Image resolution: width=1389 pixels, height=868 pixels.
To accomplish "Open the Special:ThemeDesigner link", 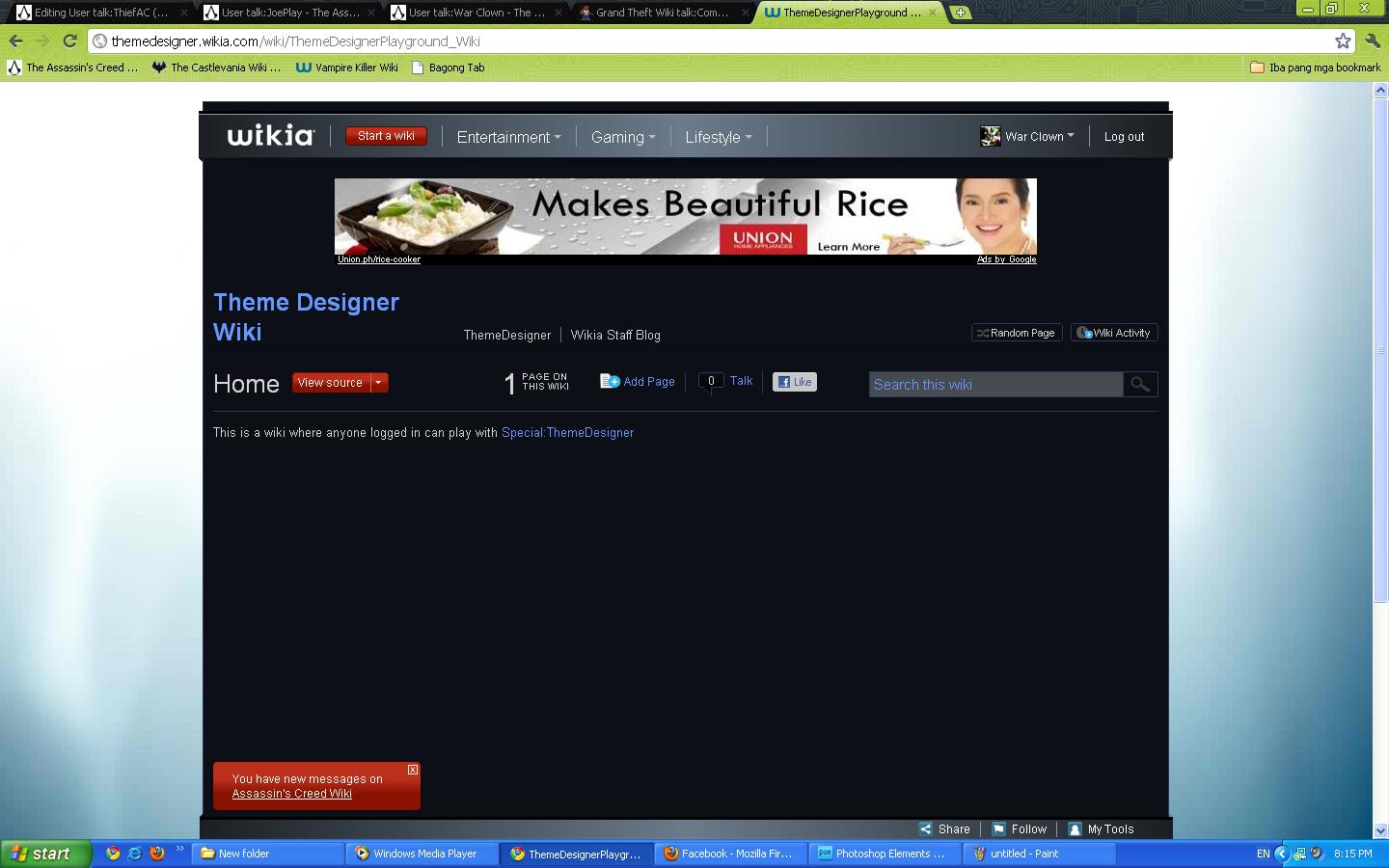I will 567,433.
